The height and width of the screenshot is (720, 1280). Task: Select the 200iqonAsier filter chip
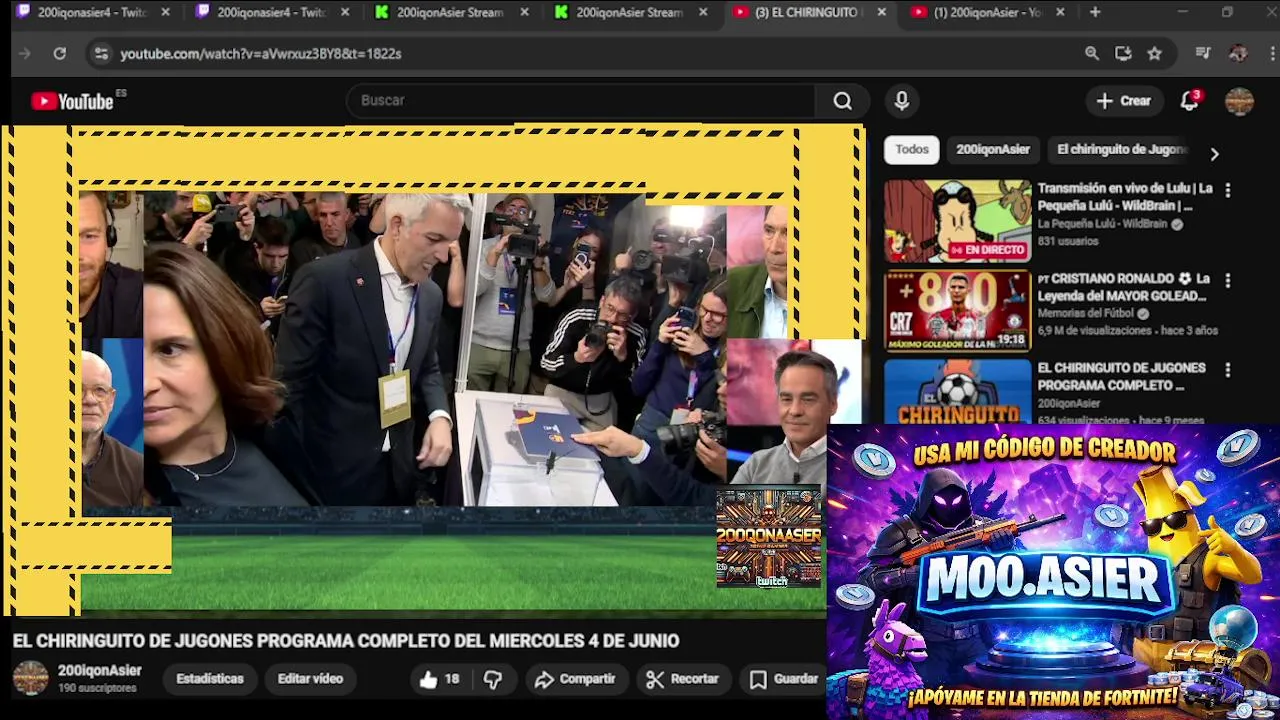pyautogui.click(x=993, y=149)
